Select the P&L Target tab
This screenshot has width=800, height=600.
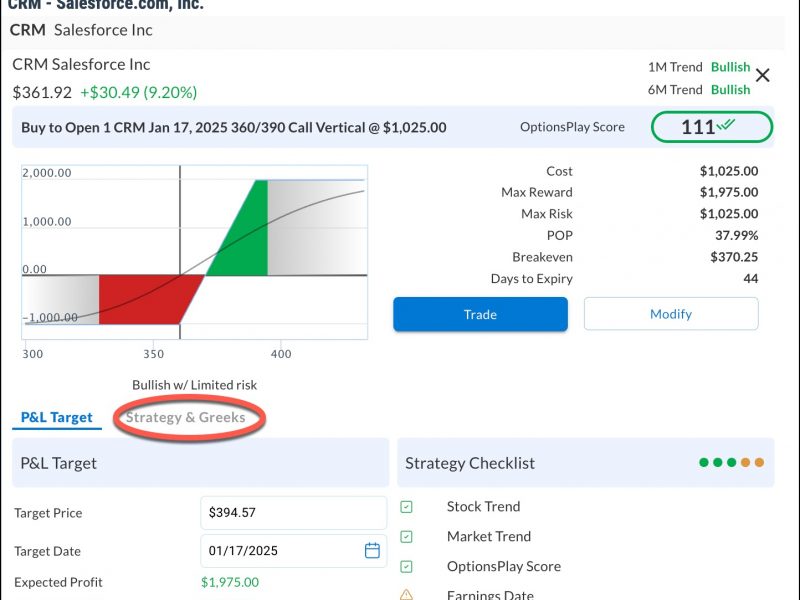(x=57, y=417)
